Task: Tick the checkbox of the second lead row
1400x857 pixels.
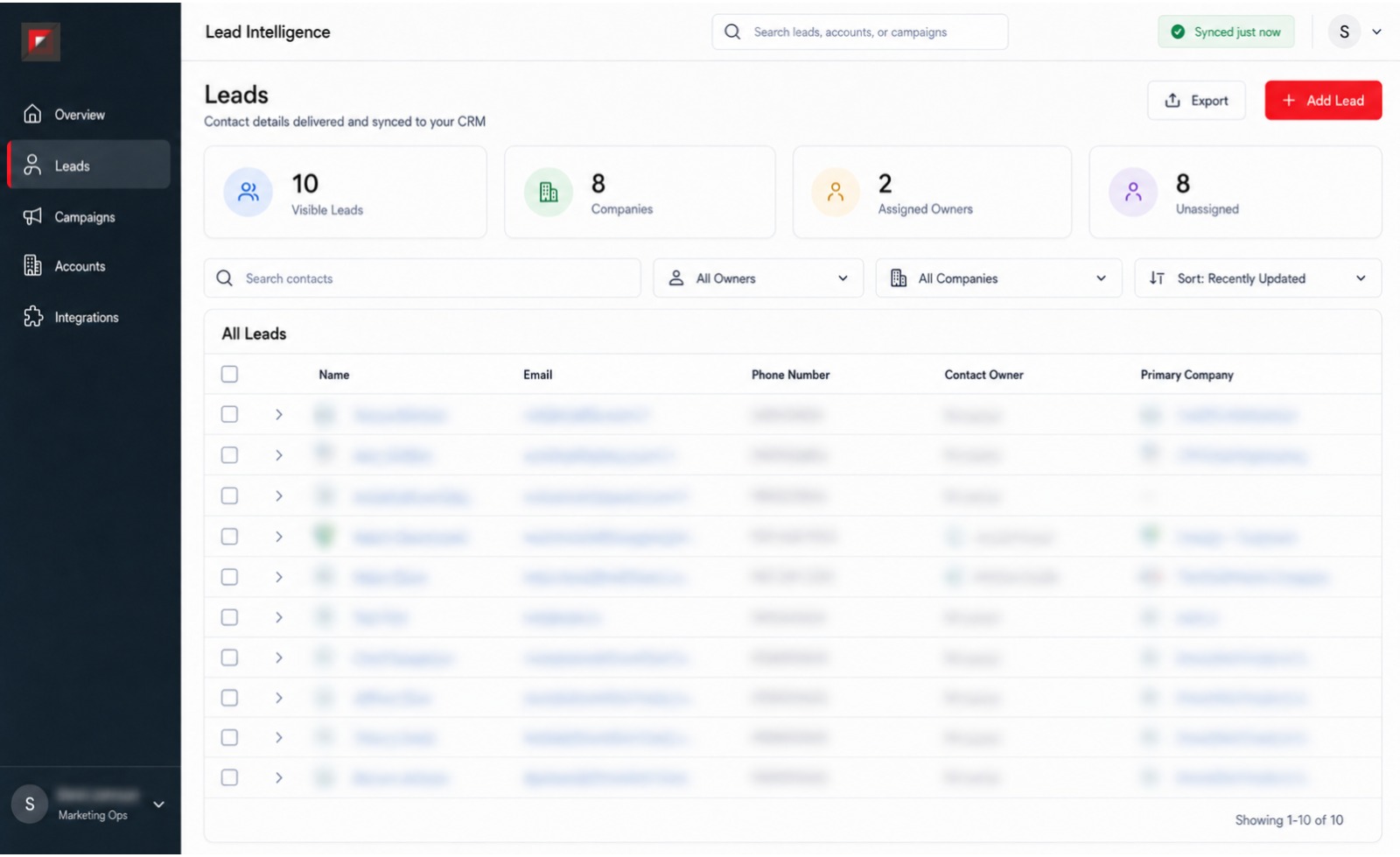Action: tap(229, 456)
